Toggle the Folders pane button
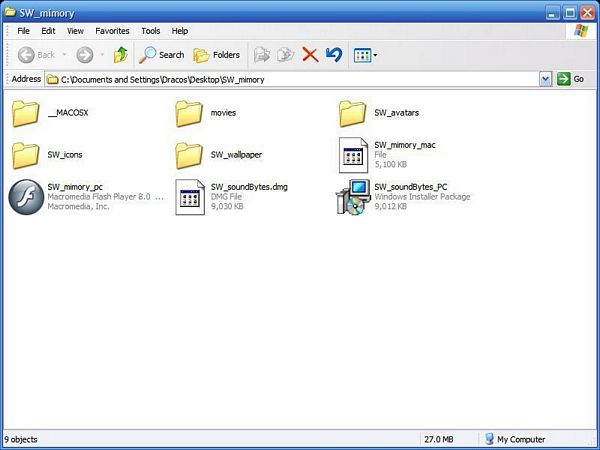Screen dimensions: 600x450 [x=217, y=55]
